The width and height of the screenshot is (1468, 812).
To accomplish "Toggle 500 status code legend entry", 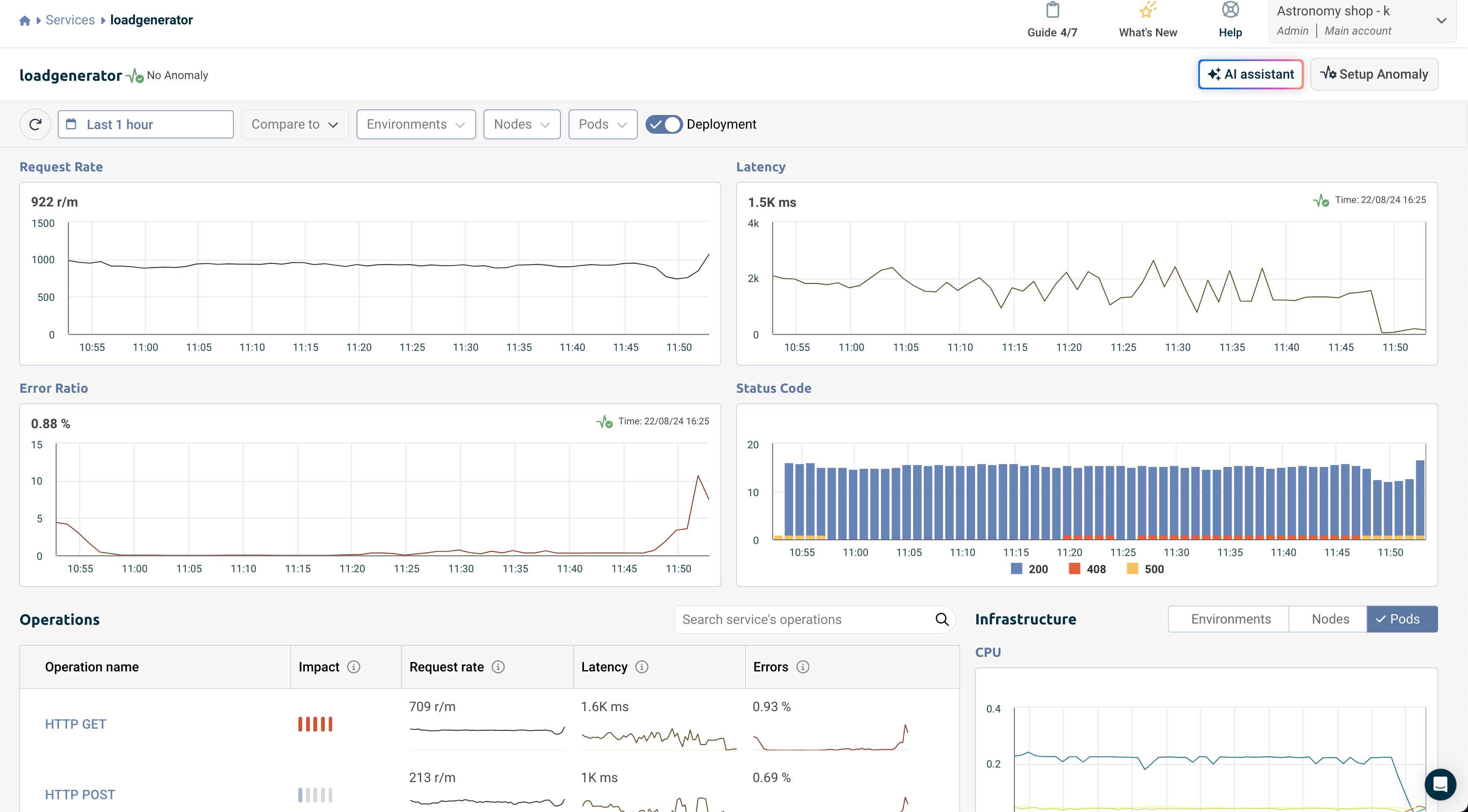I will click(1145, 569).
